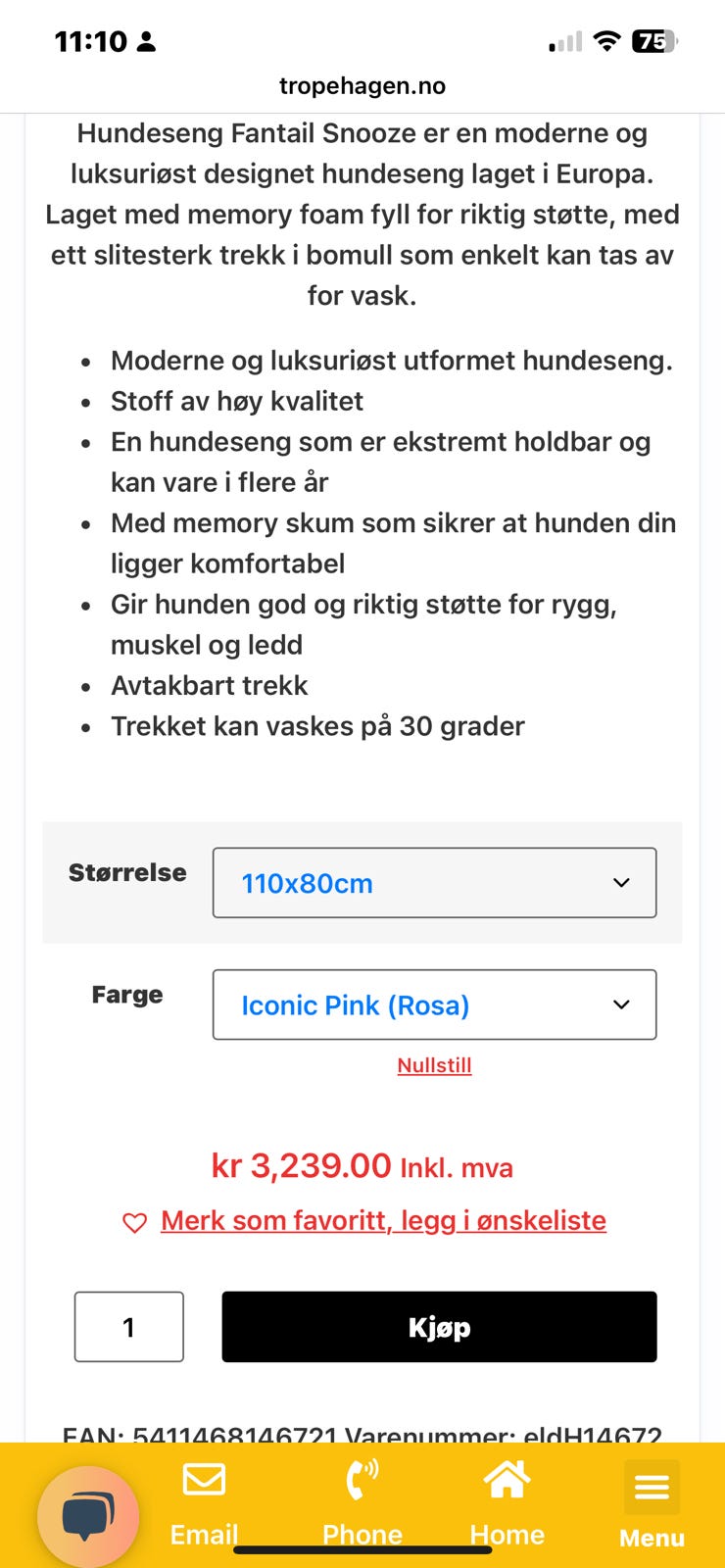Tap the Email envelope icon
Viewport: 725px width, 1568px height.
click(204, 1480)
